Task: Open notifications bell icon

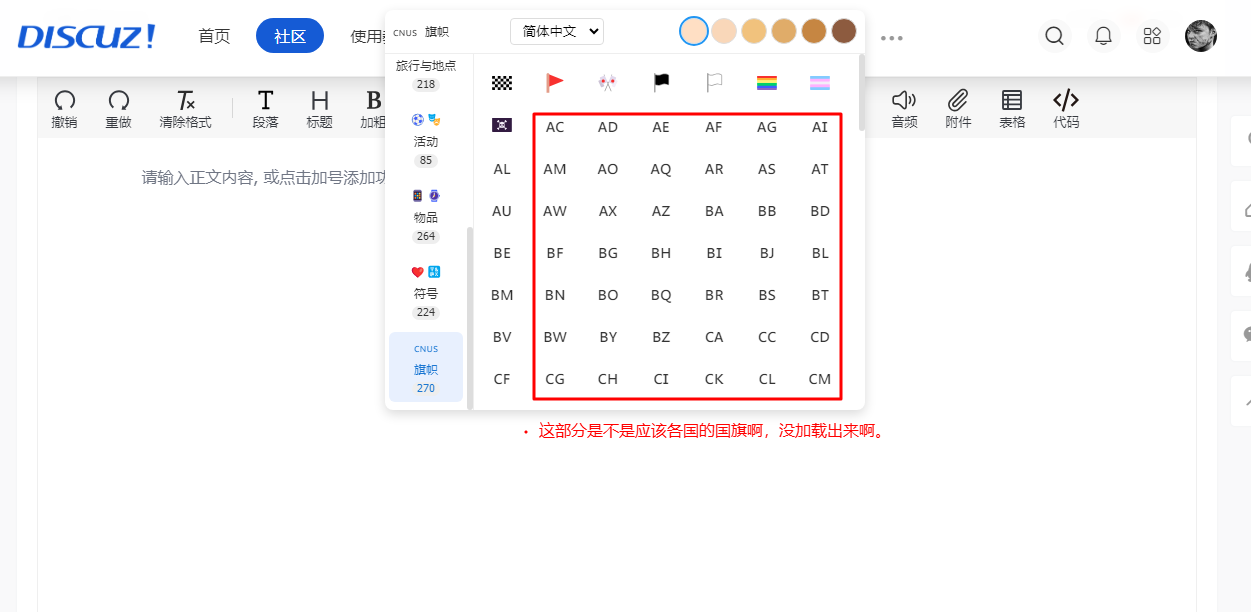Action: [x=1103, y=37]
